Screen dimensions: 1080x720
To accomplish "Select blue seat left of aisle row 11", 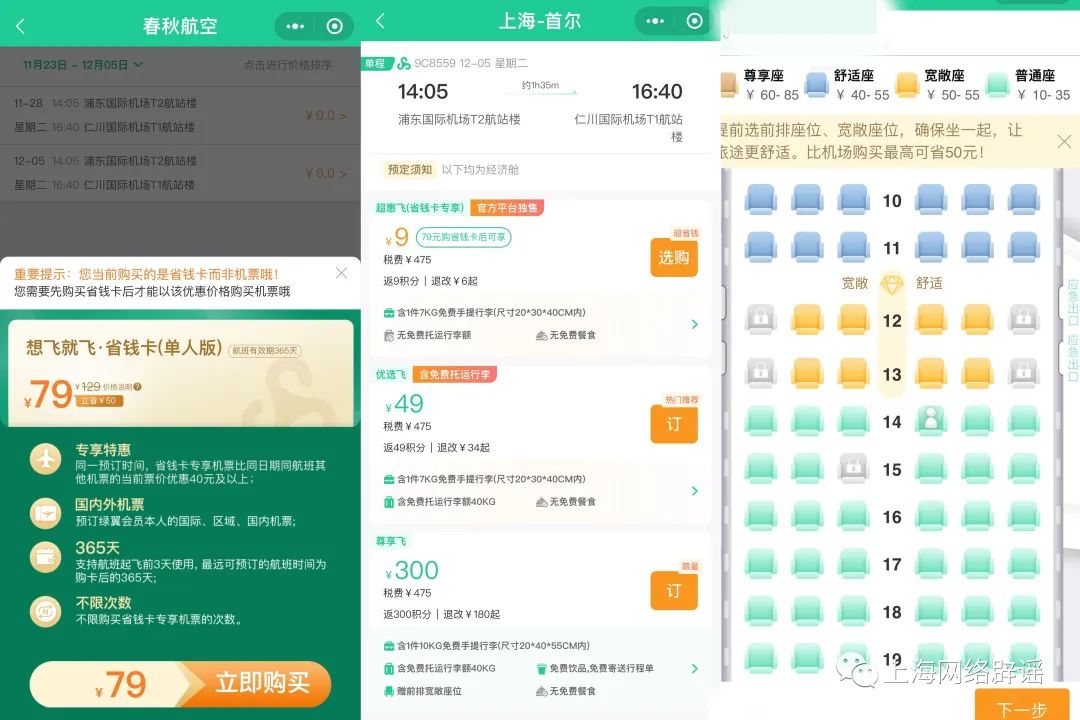I will pos(853,247).
